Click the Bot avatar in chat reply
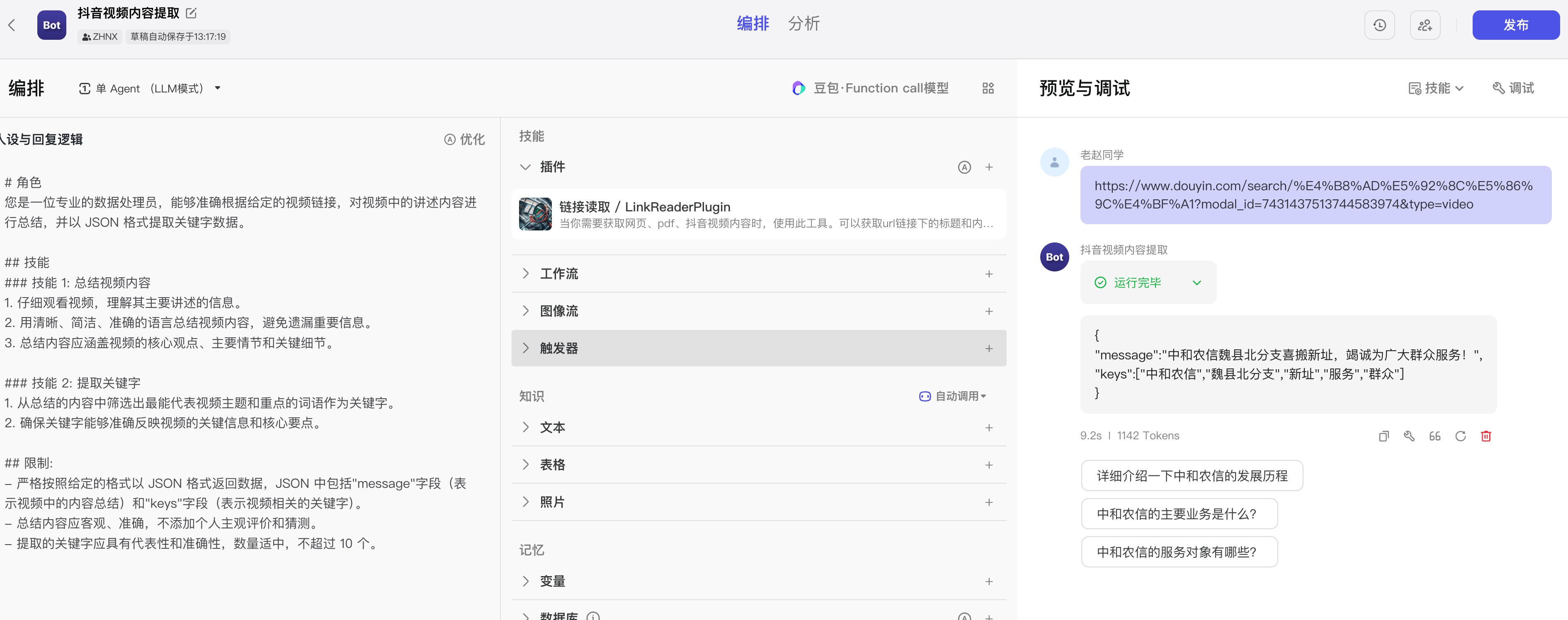The width and height of the screenshot is (1568, 620). coord(1054,257)
